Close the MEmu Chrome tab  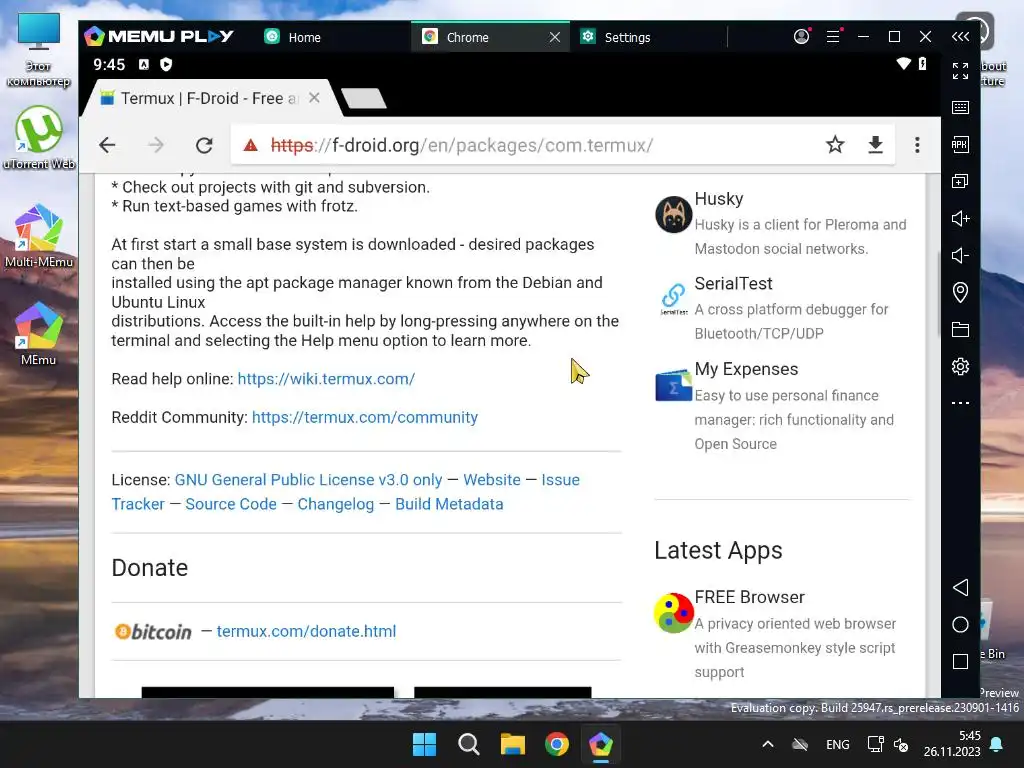554,37
